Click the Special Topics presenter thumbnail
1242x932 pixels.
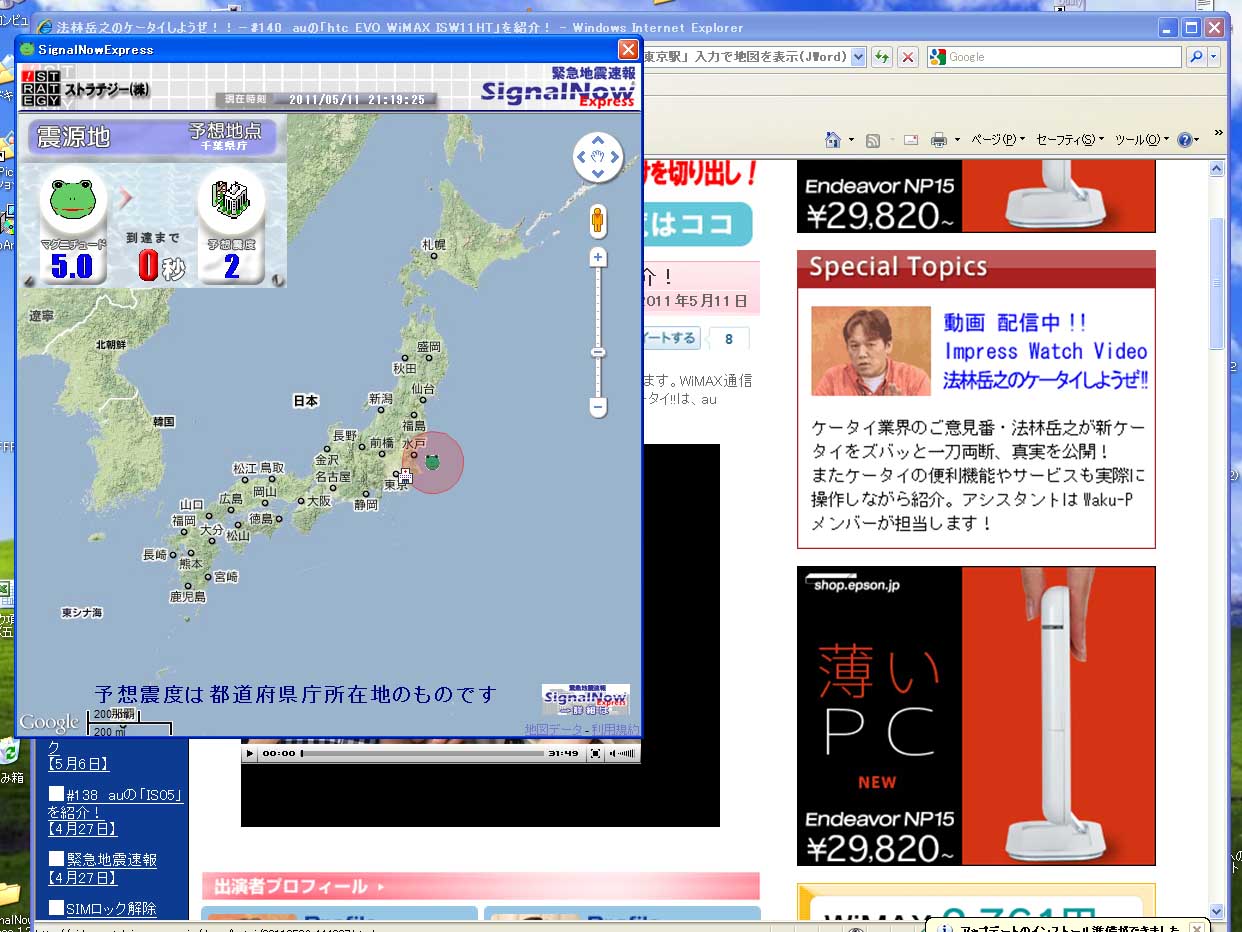tap(870, 351)
